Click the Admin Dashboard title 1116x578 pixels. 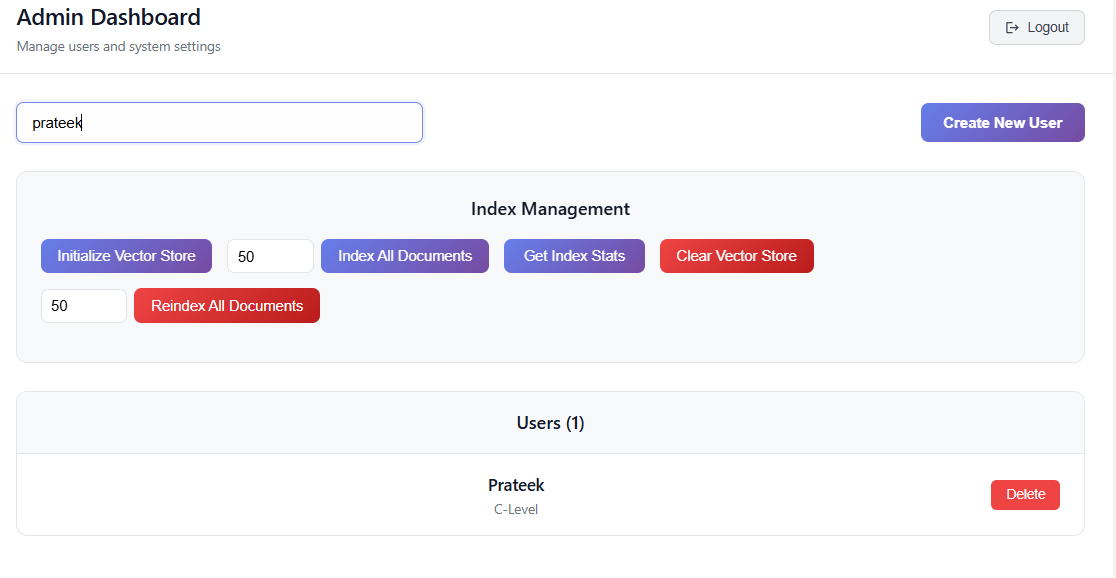[x=108, y=16]
